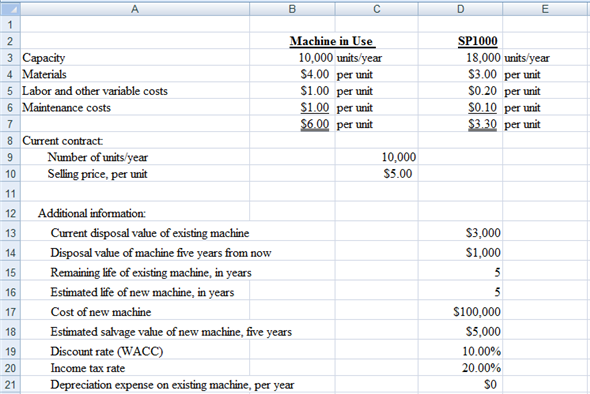Select row 21 header
590x394 pixels.
tap(10, 385)
